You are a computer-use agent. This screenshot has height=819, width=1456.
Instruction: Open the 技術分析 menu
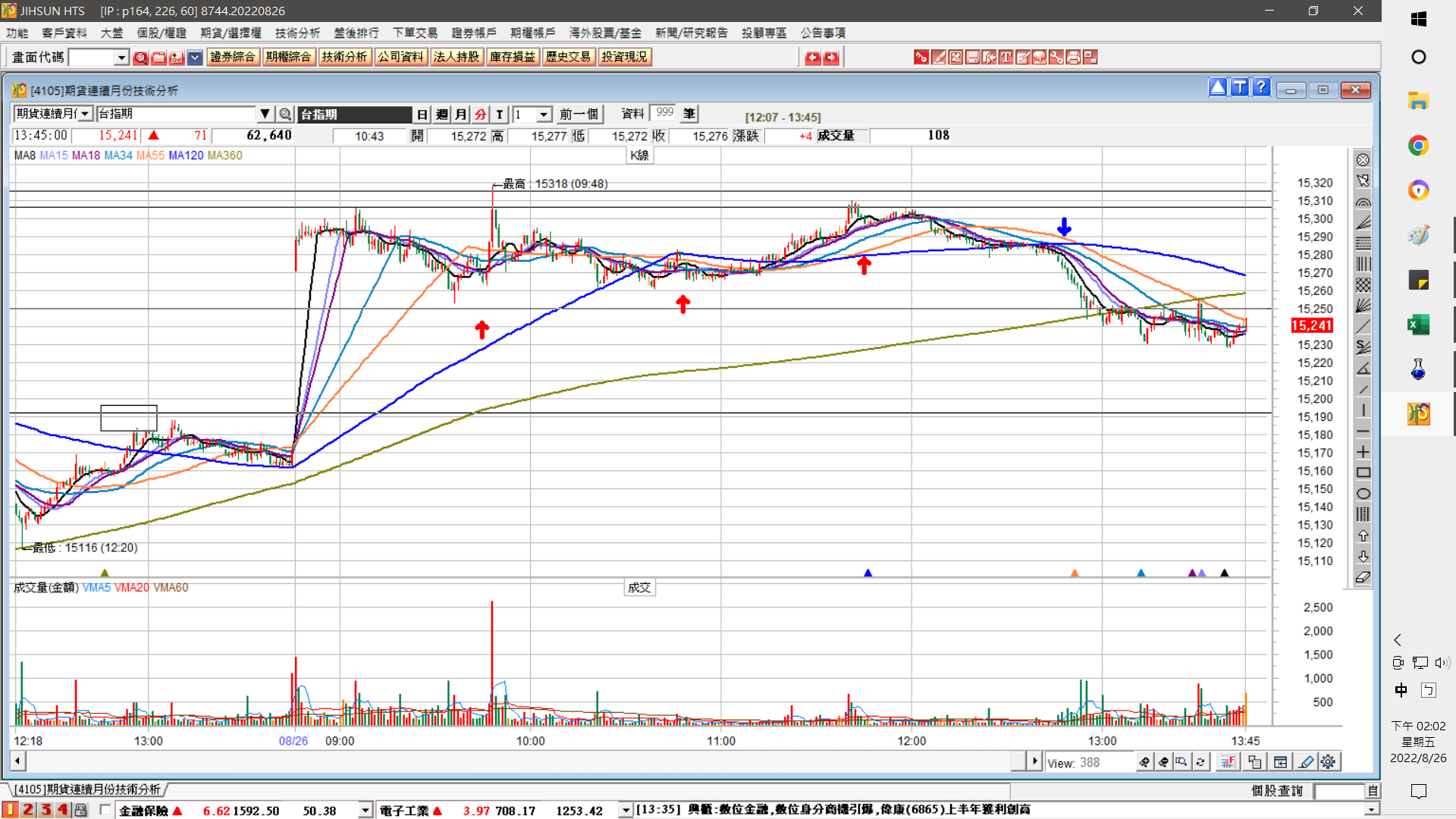point(297,33)
